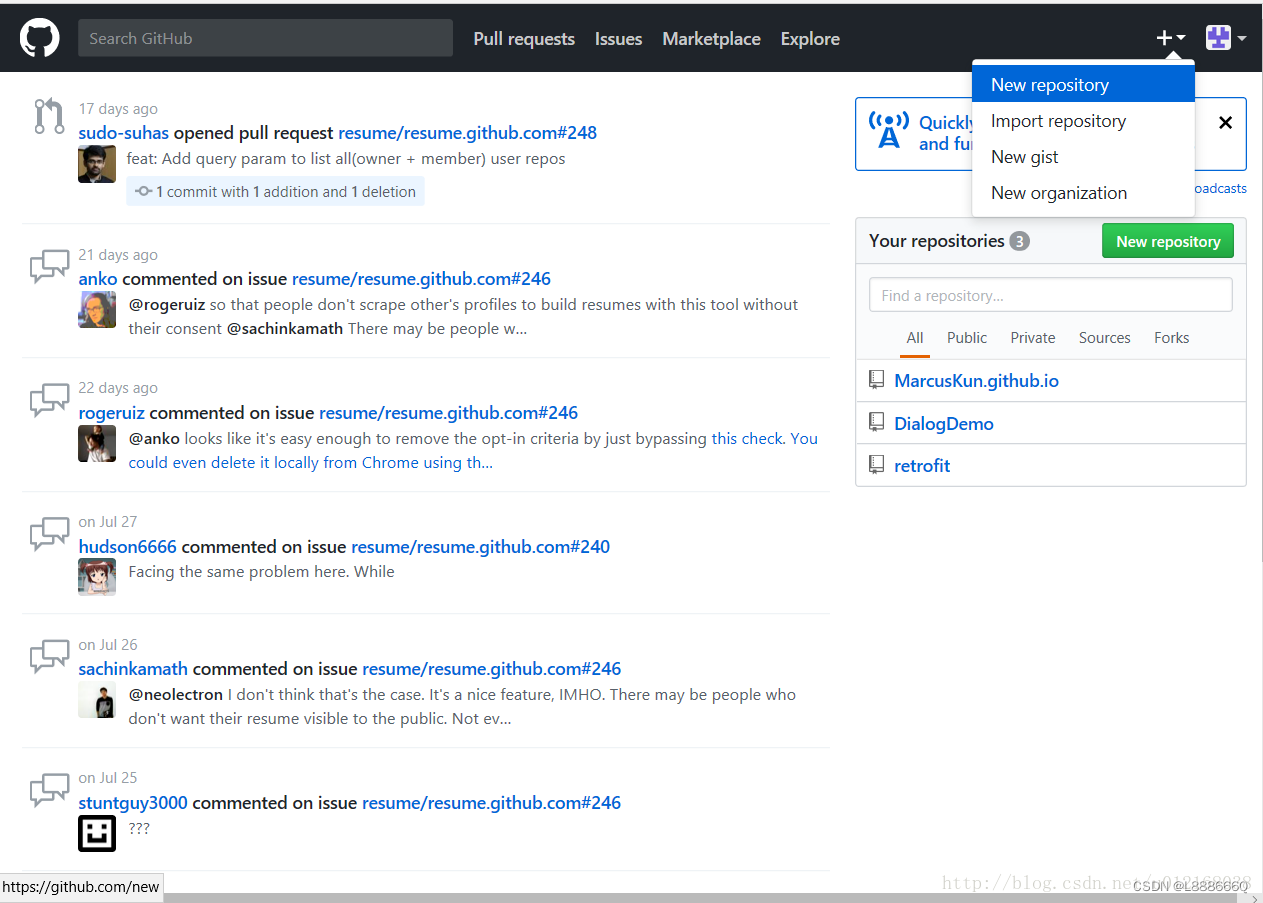
Task: Click repo icon next to MarcusKun.github.io
Action: pos(877,380)
